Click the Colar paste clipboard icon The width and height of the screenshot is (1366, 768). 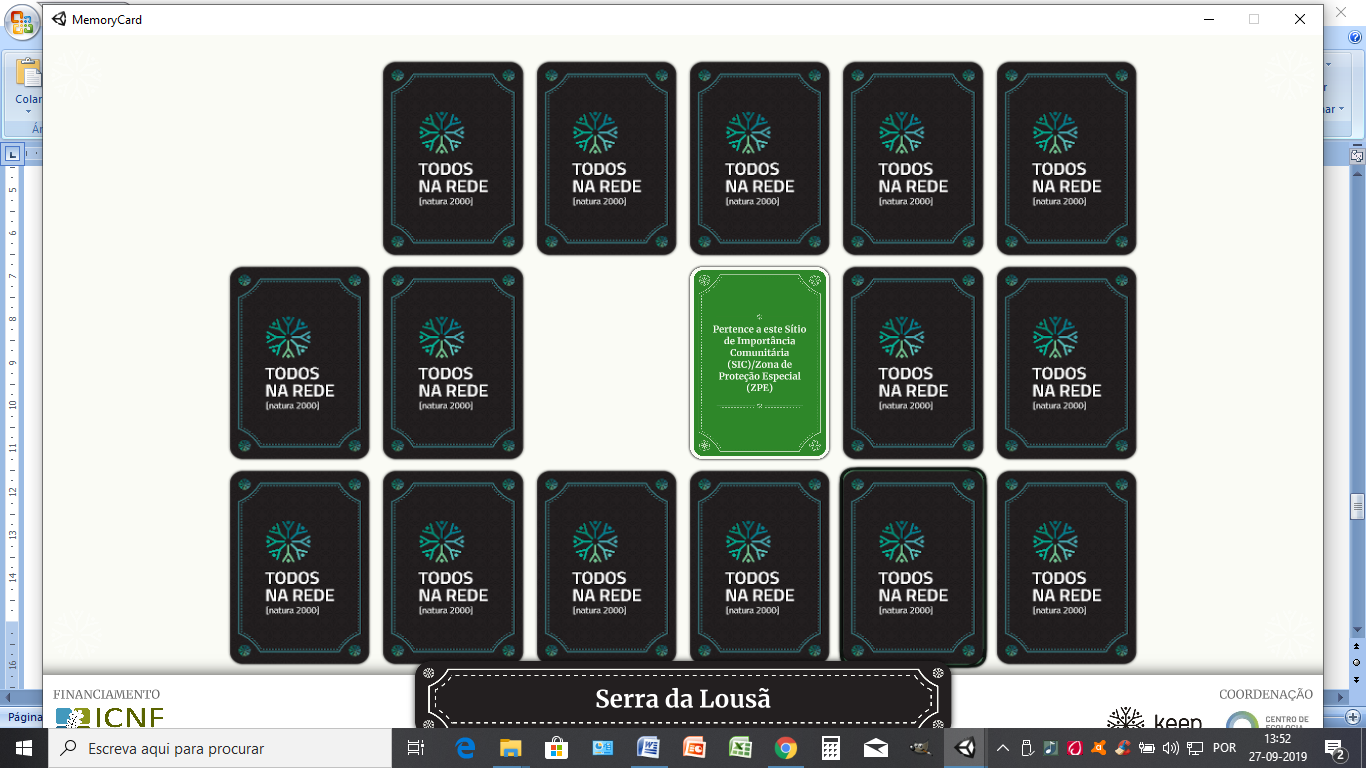(28, 75)
